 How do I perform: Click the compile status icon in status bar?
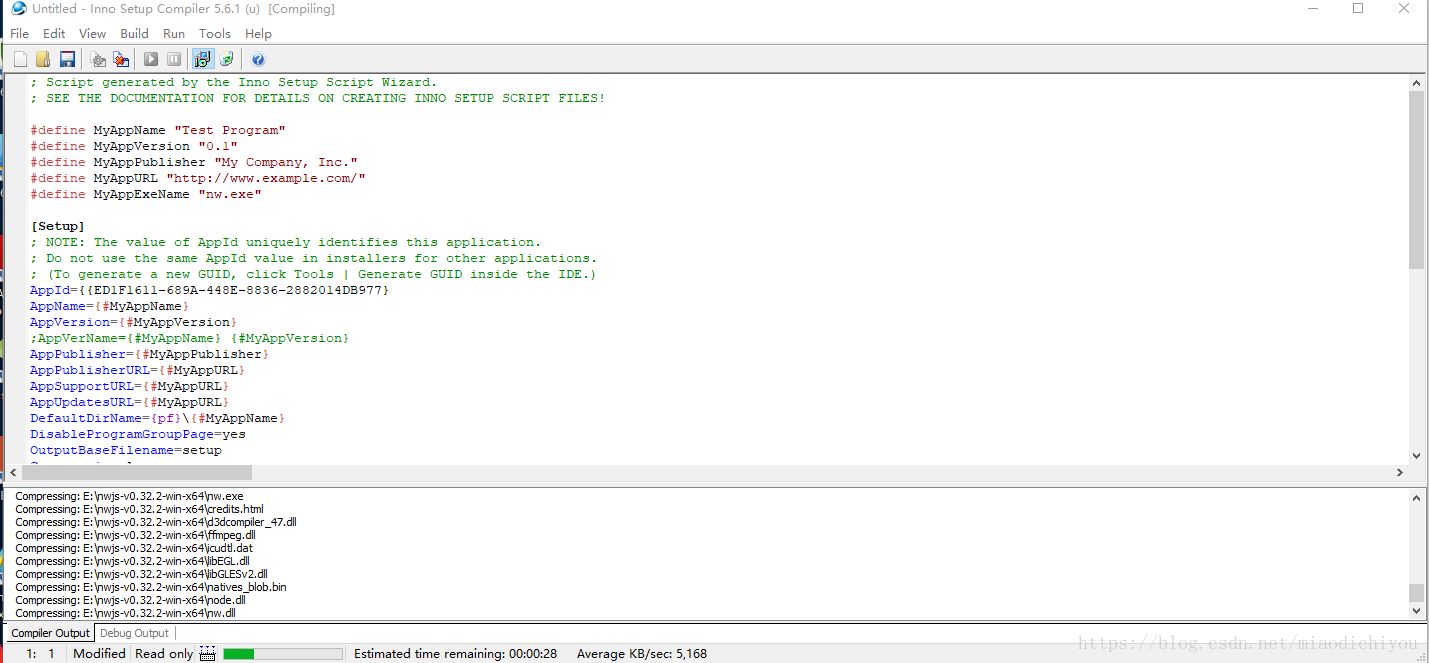coord(207,653)
